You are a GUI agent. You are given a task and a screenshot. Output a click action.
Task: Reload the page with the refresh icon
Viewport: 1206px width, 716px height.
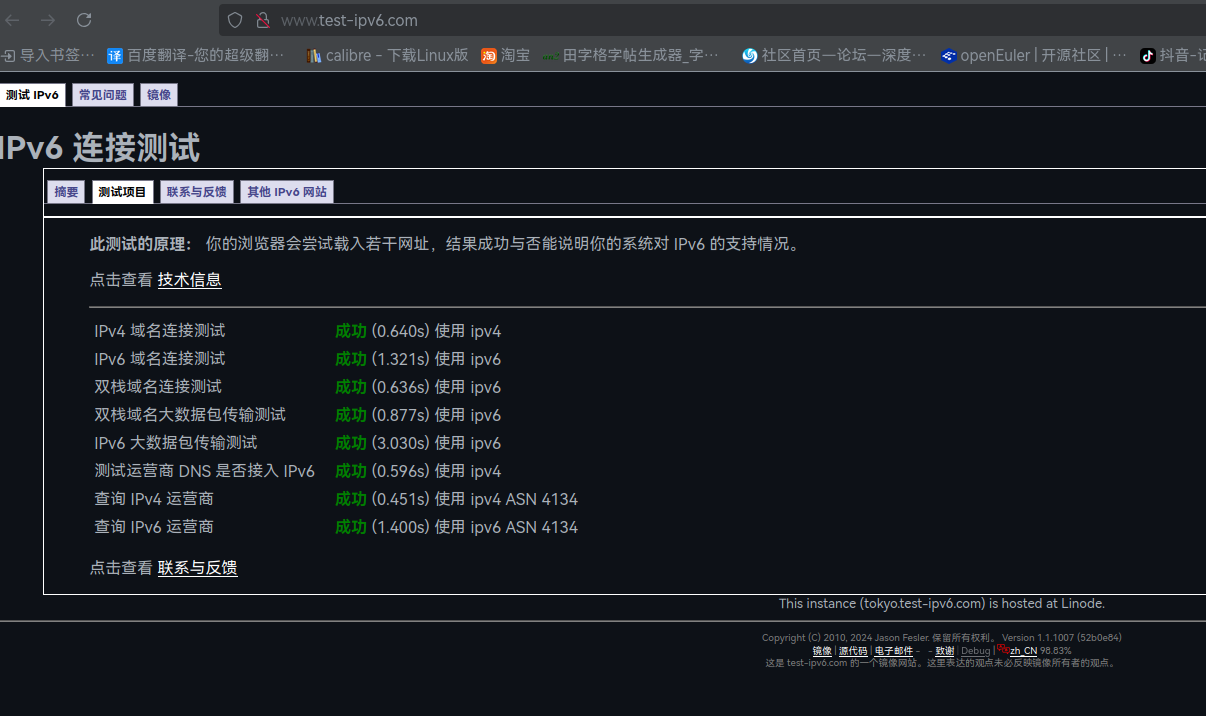coord(84,20)
